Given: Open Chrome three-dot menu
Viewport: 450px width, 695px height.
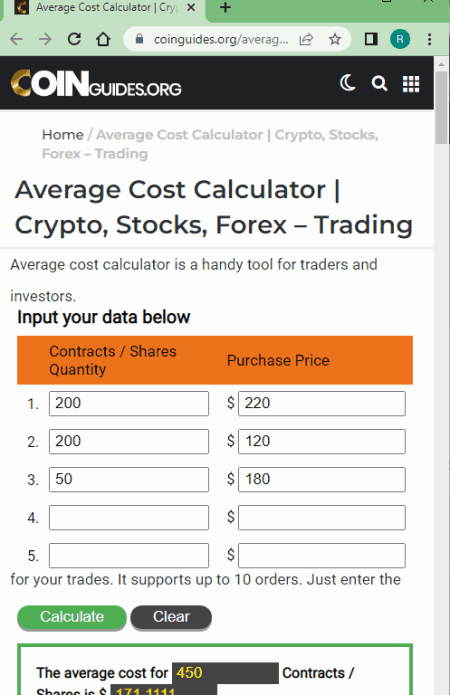Looking at the screenshot, I should [x=429, y=39].
